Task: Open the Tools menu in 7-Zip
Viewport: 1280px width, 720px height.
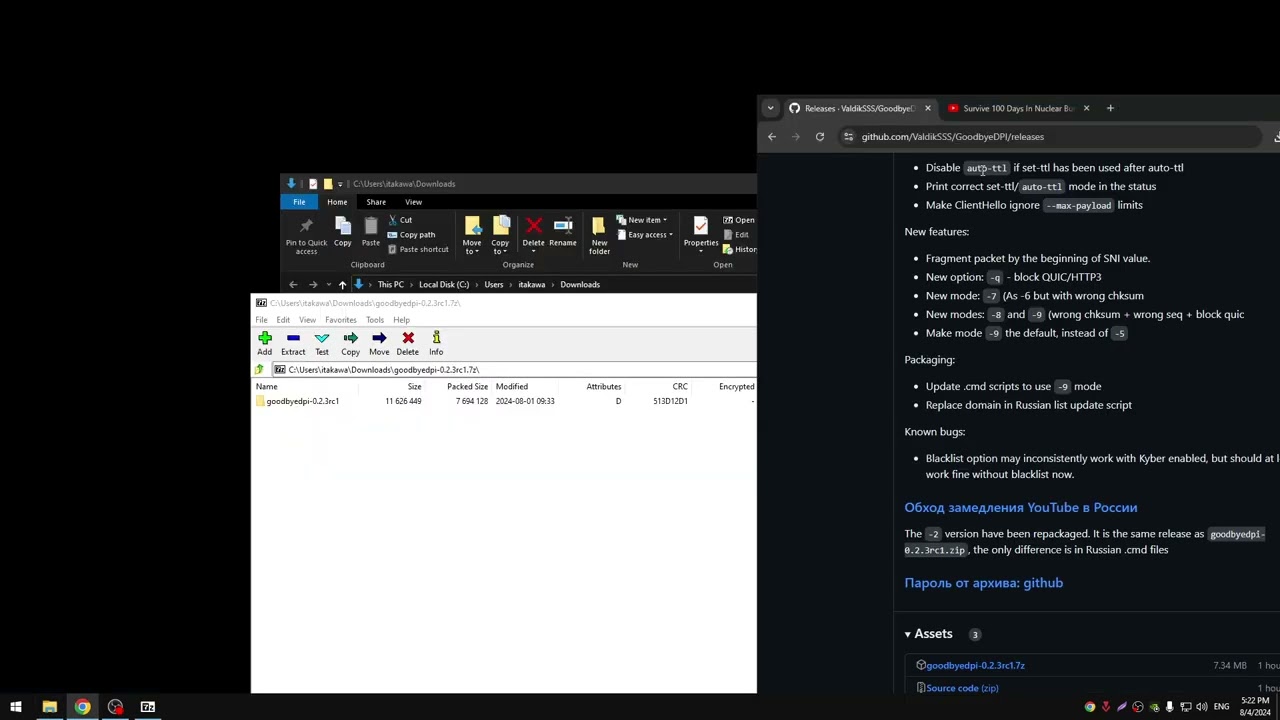Action: [375, 320]
